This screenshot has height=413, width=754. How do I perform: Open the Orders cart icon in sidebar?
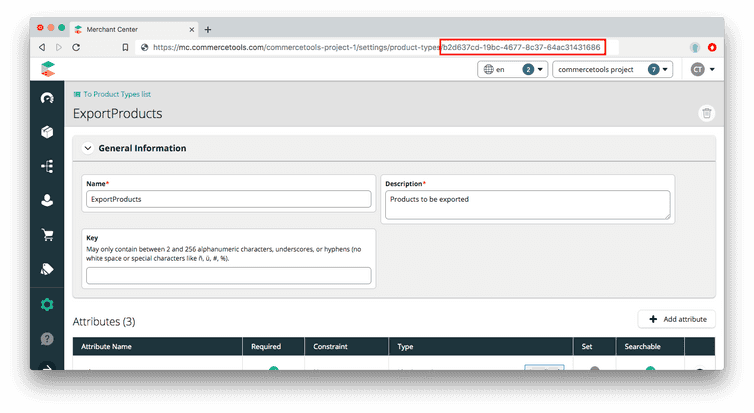47,235
